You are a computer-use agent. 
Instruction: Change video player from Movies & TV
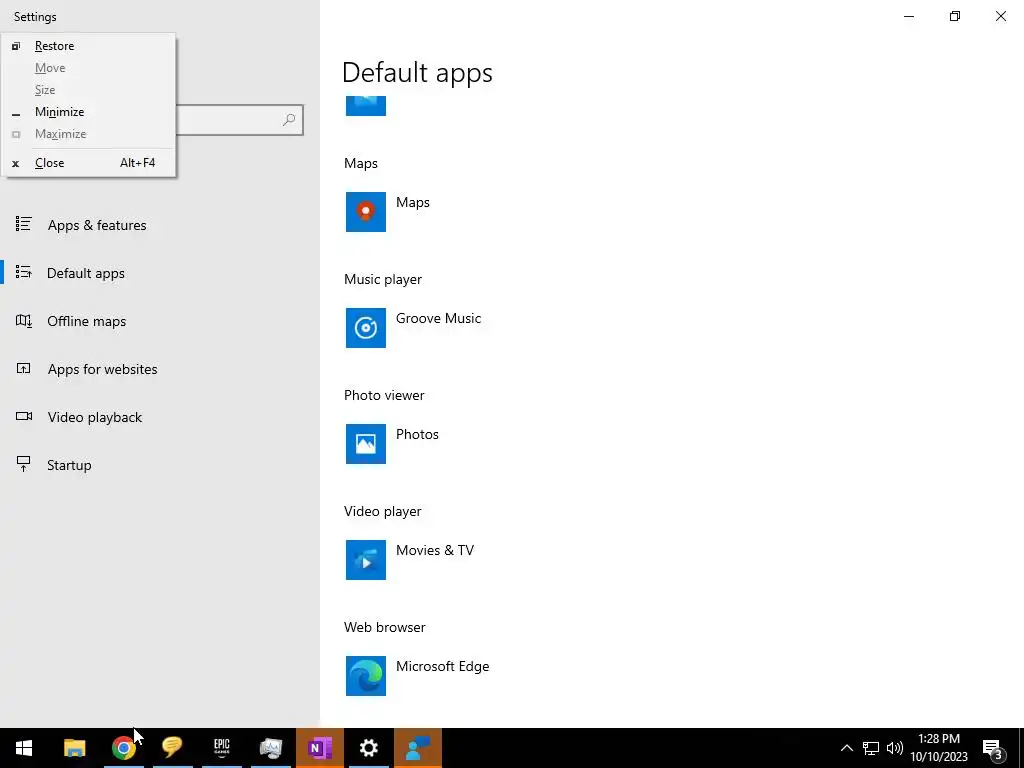tap(435, 551)
